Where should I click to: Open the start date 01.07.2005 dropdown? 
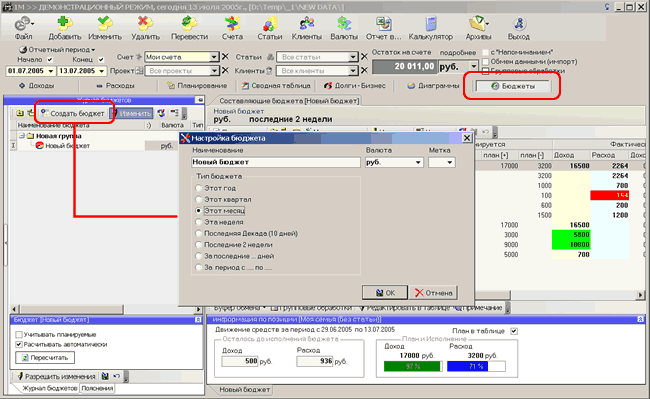(51, 71)
